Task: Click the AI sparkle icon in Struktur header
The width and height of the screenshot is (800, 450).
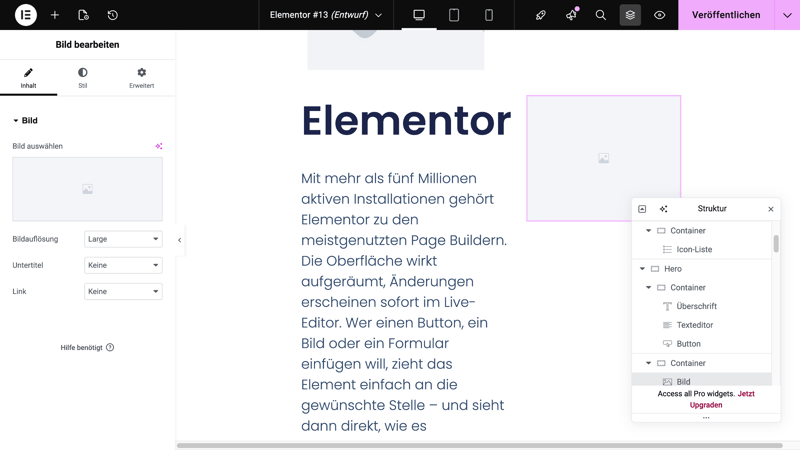Action: click(663, 209)
